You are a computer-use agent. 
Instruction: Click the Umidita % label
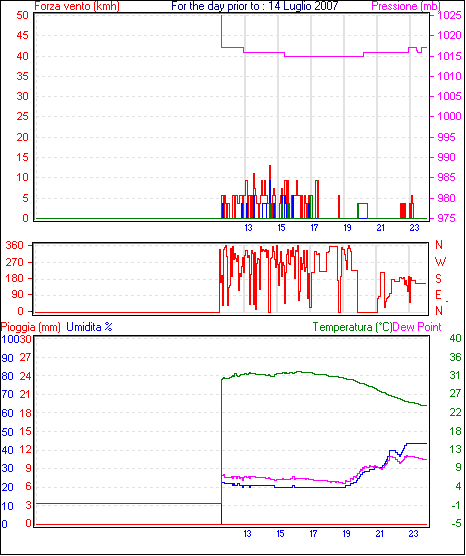[89, 327]
